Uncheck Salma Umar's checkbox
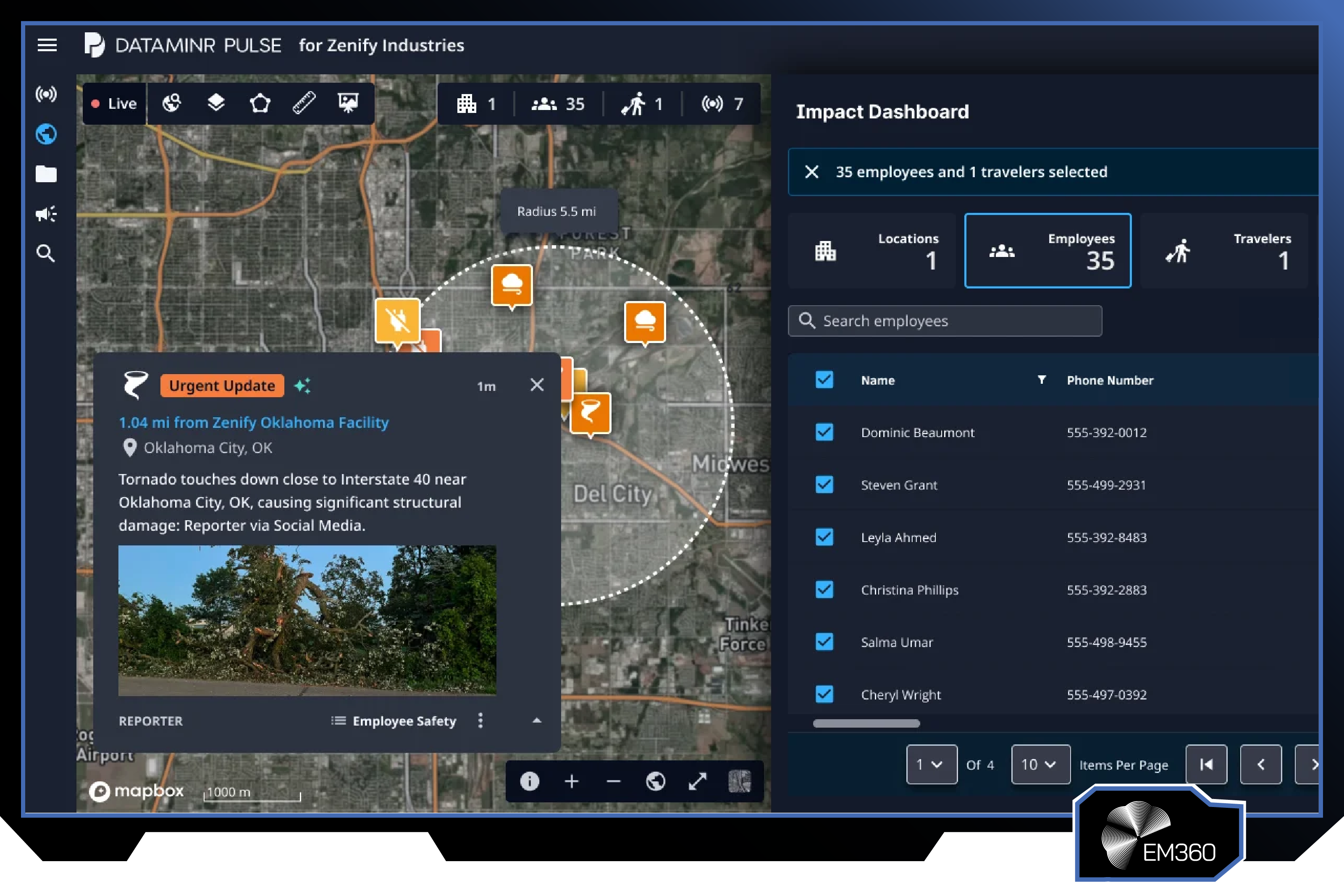 click(824, 642)
